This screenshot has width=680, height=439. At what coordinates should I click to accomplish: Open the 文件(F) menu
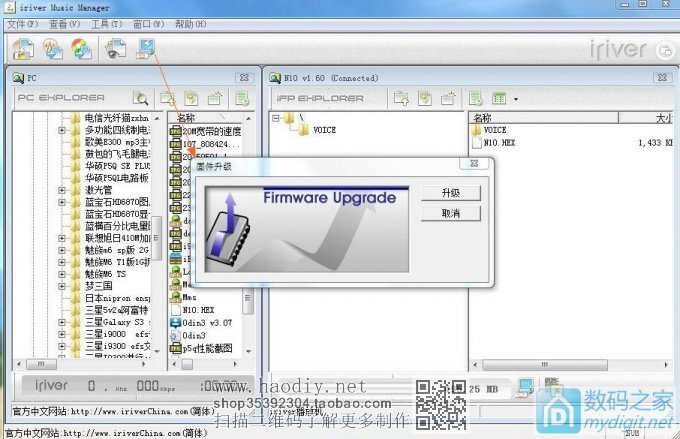pyautogui.click(x=22, y=22)
